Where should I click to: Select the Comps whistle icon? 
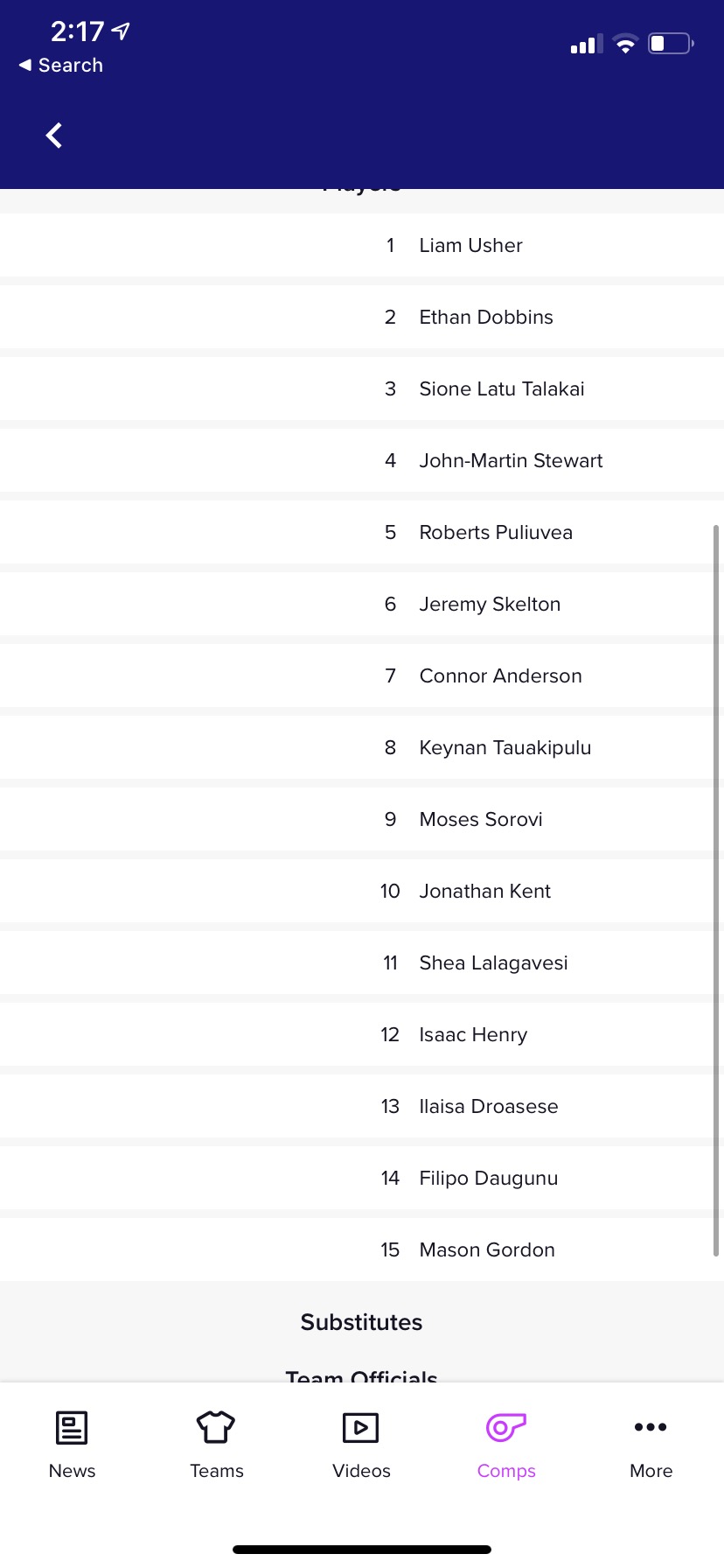click(x=506, y=1427)
